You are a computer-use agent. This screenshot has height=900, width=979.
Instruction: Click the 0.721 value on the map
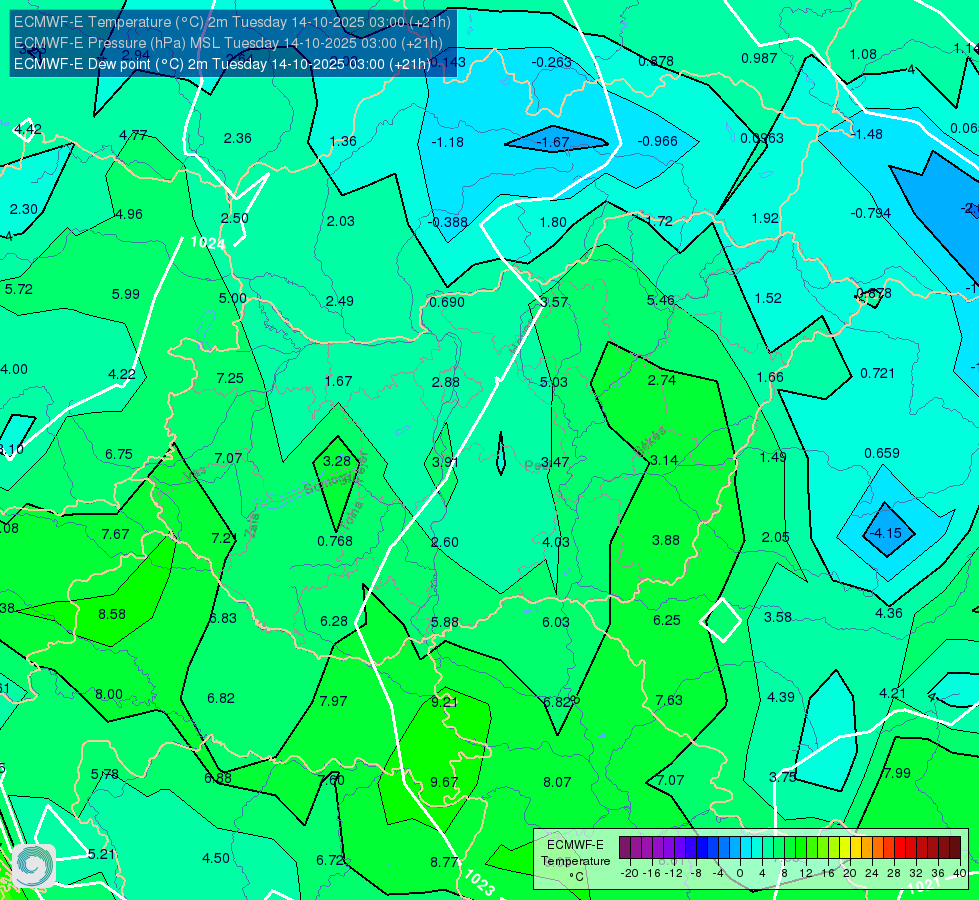(x=877, y=373)
